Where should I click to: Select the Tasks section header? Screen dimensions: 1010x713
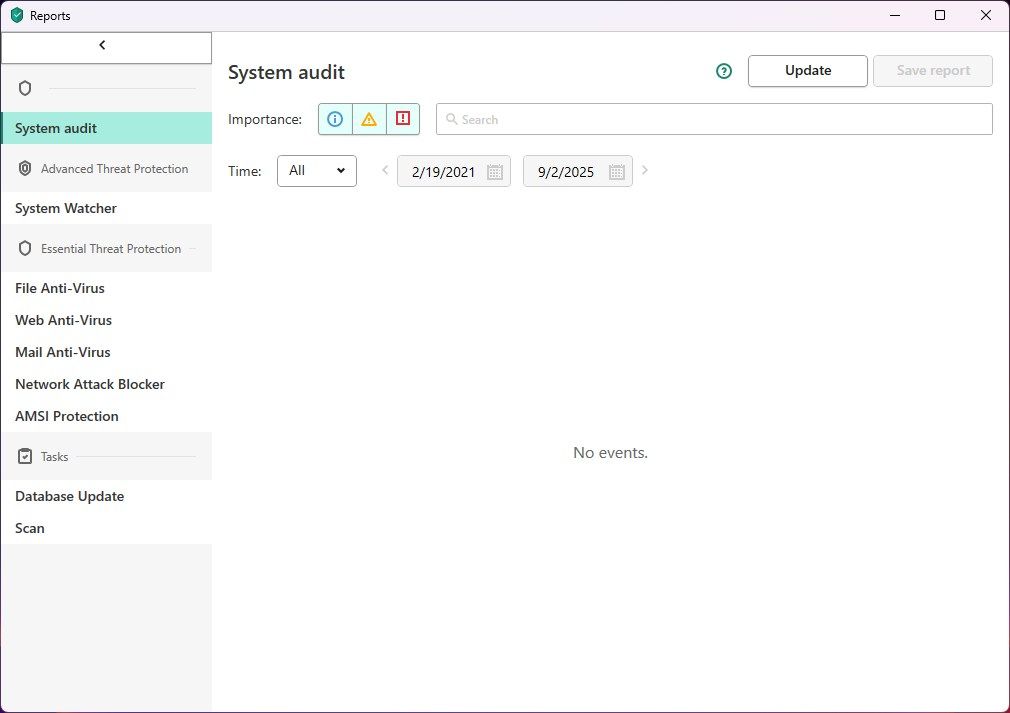tap(54, 457)
